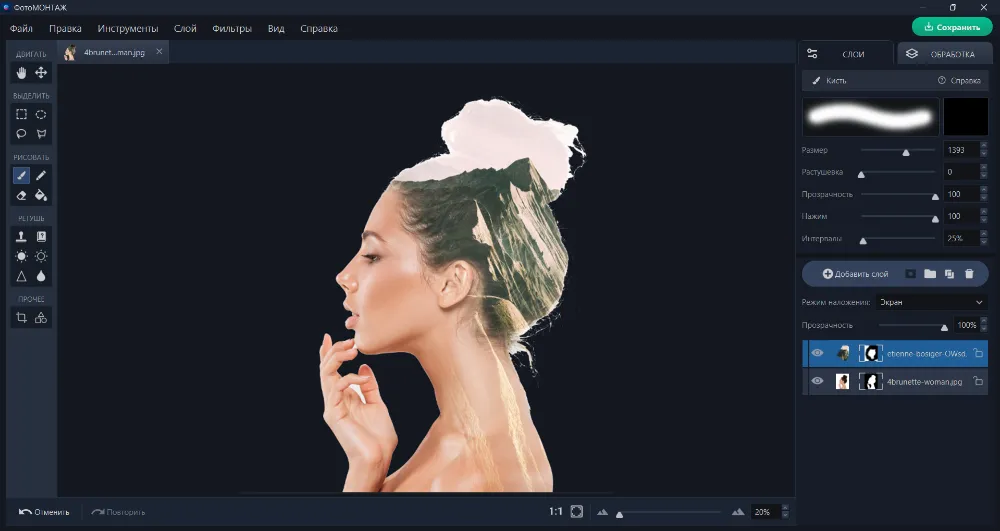The width and height of the screenshot is (1000, 531).
Task: Click the Размер brush size input field
Action: (959, 150)
